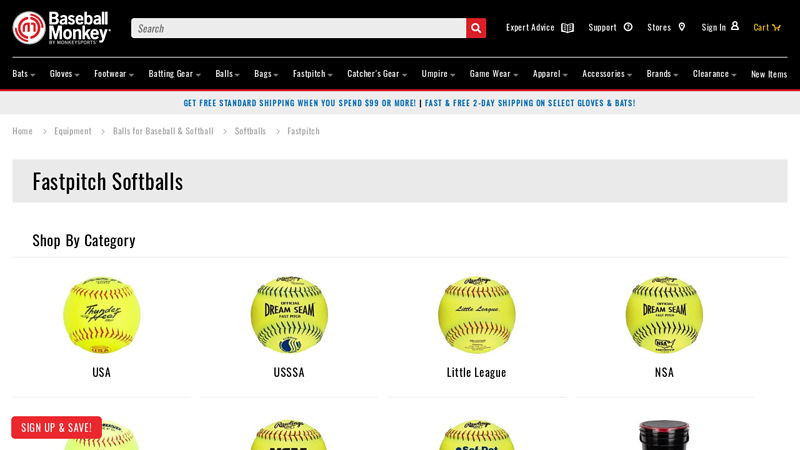Expand the Bags menu

[x=266, y=74]
